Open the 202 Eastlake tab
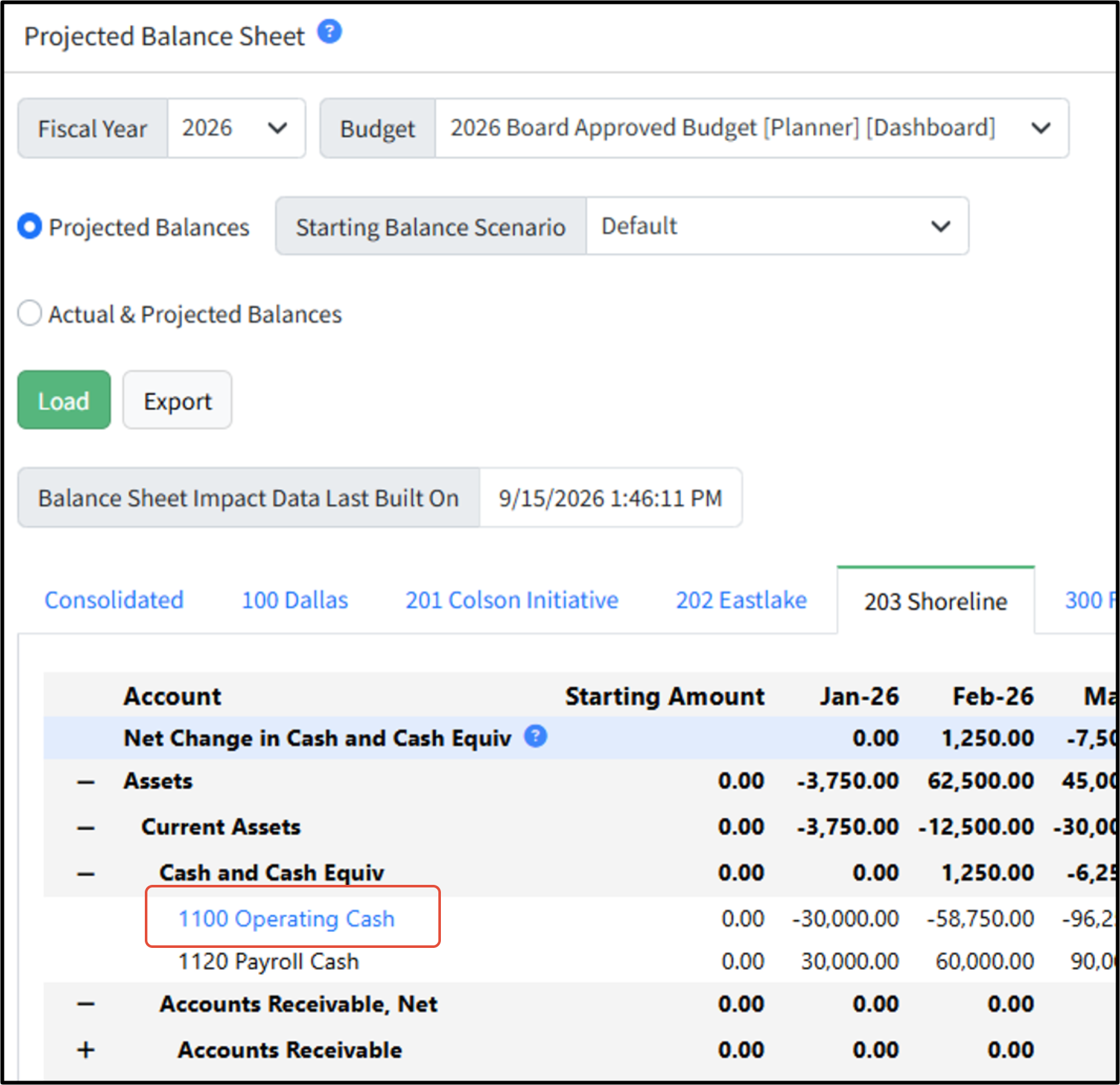This screenshot has height=1085, width=1120. pos(741,600)
